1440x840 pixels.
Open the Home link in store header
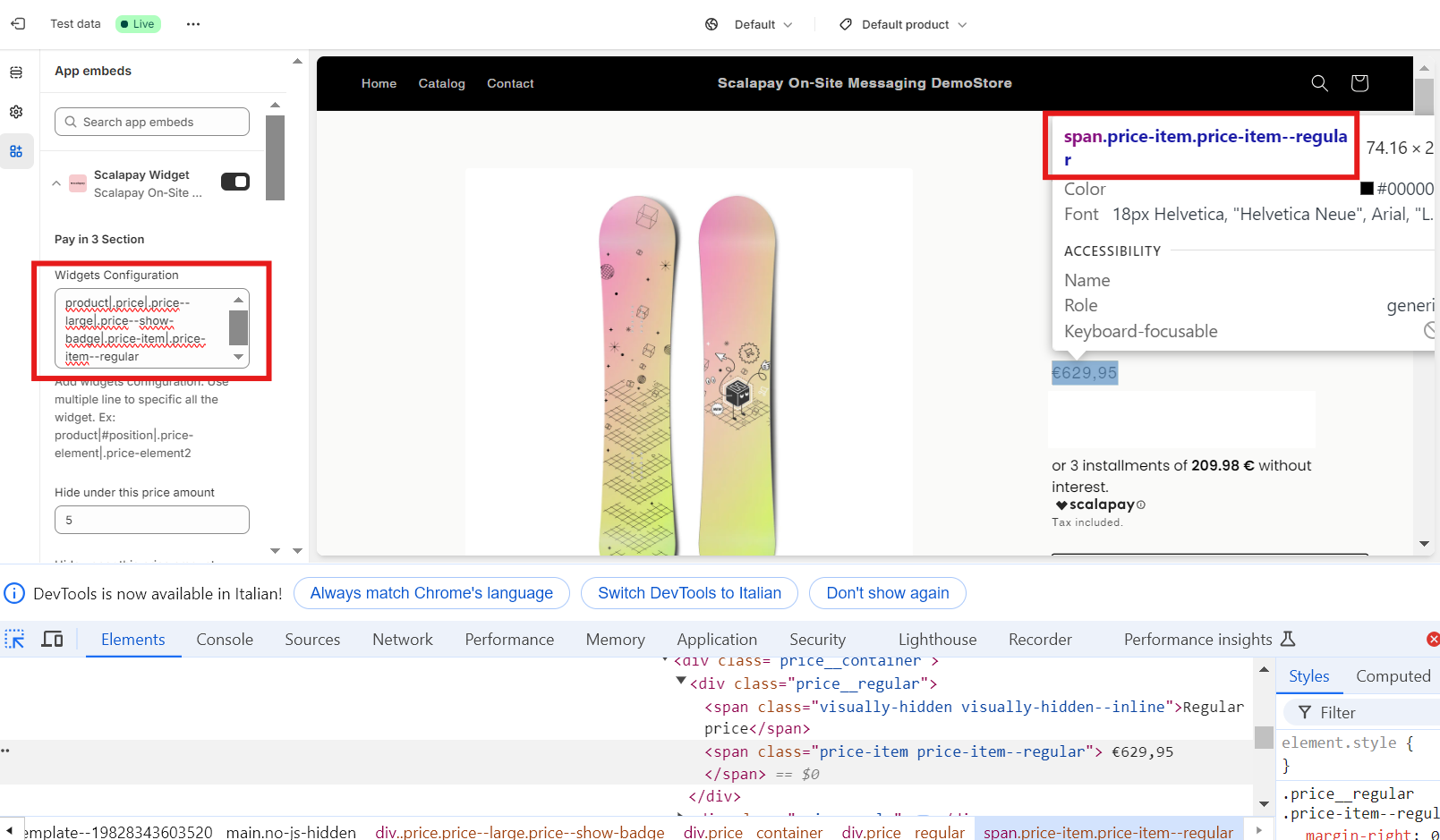[x=379, y=83]
